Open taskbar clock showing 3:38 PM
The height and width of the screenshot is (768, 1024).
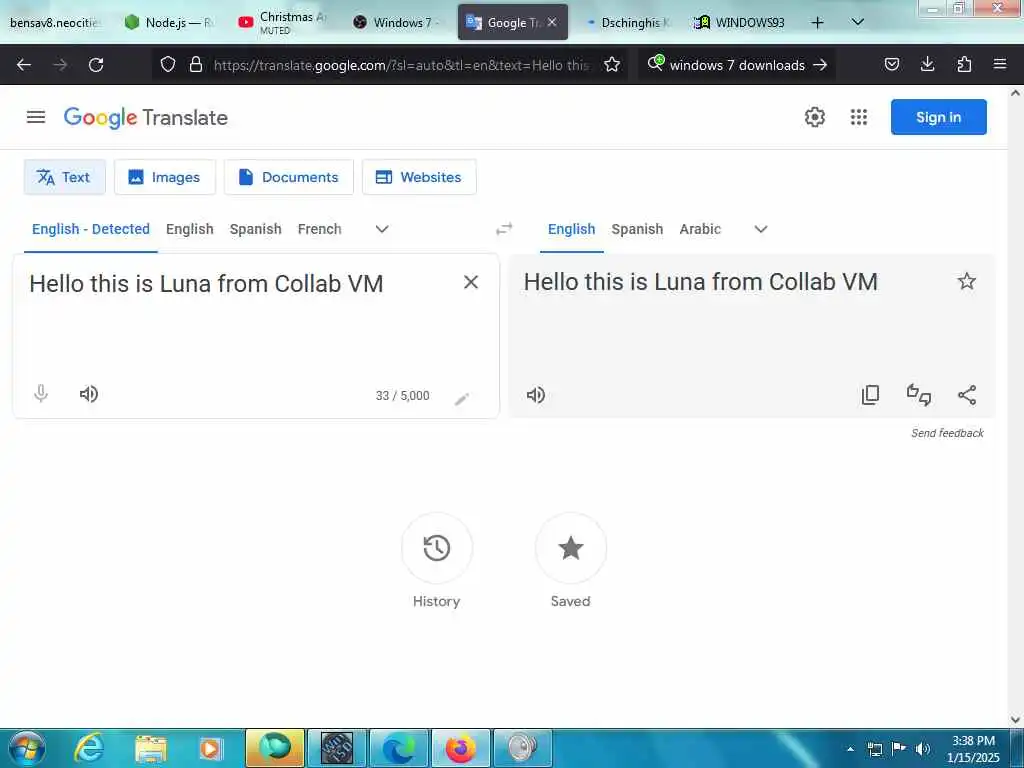[x=973, y=749]
